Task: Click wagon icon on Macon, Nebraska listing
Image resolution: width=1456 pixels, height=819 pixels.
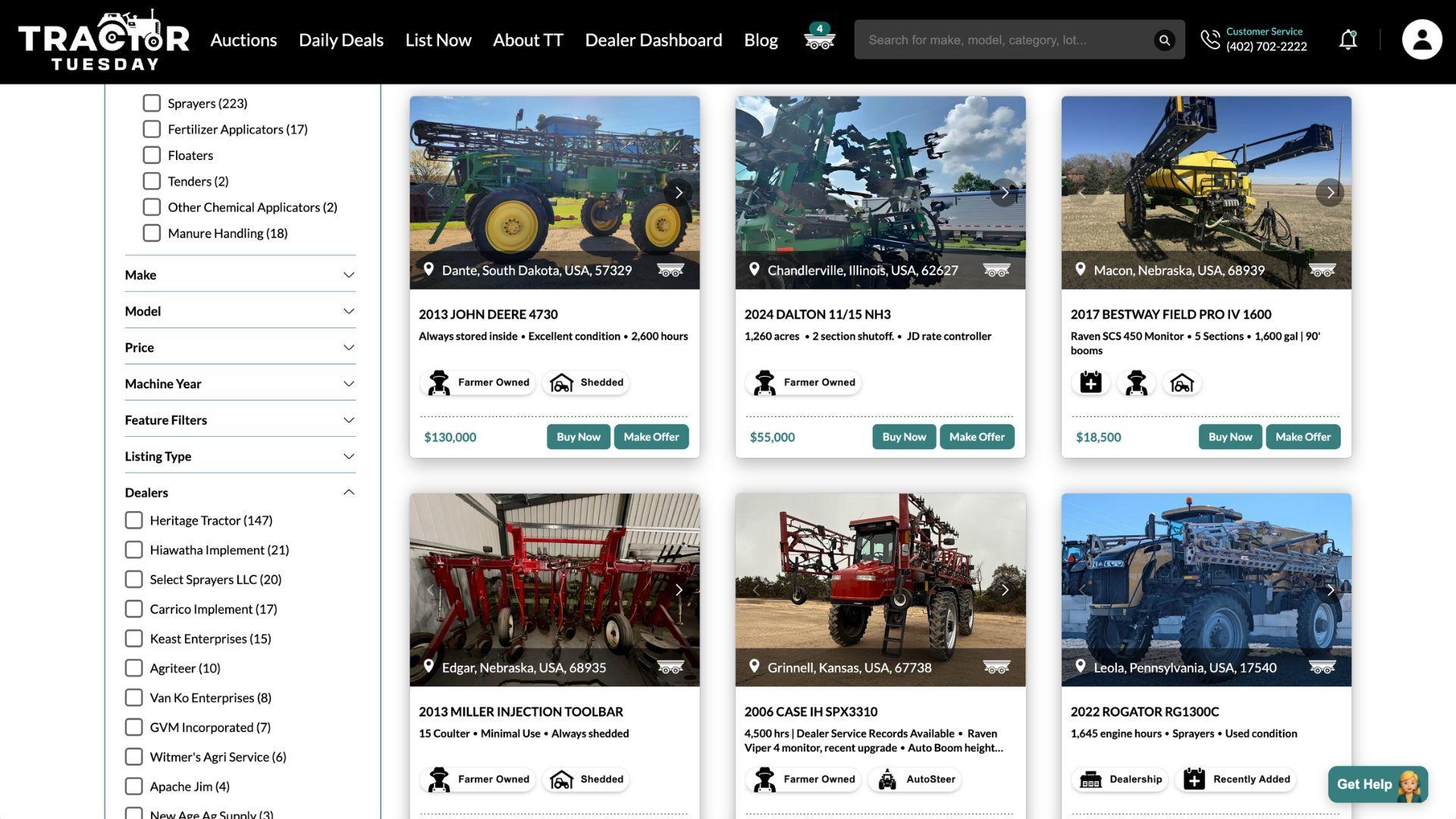Action: click(1322, 270)
